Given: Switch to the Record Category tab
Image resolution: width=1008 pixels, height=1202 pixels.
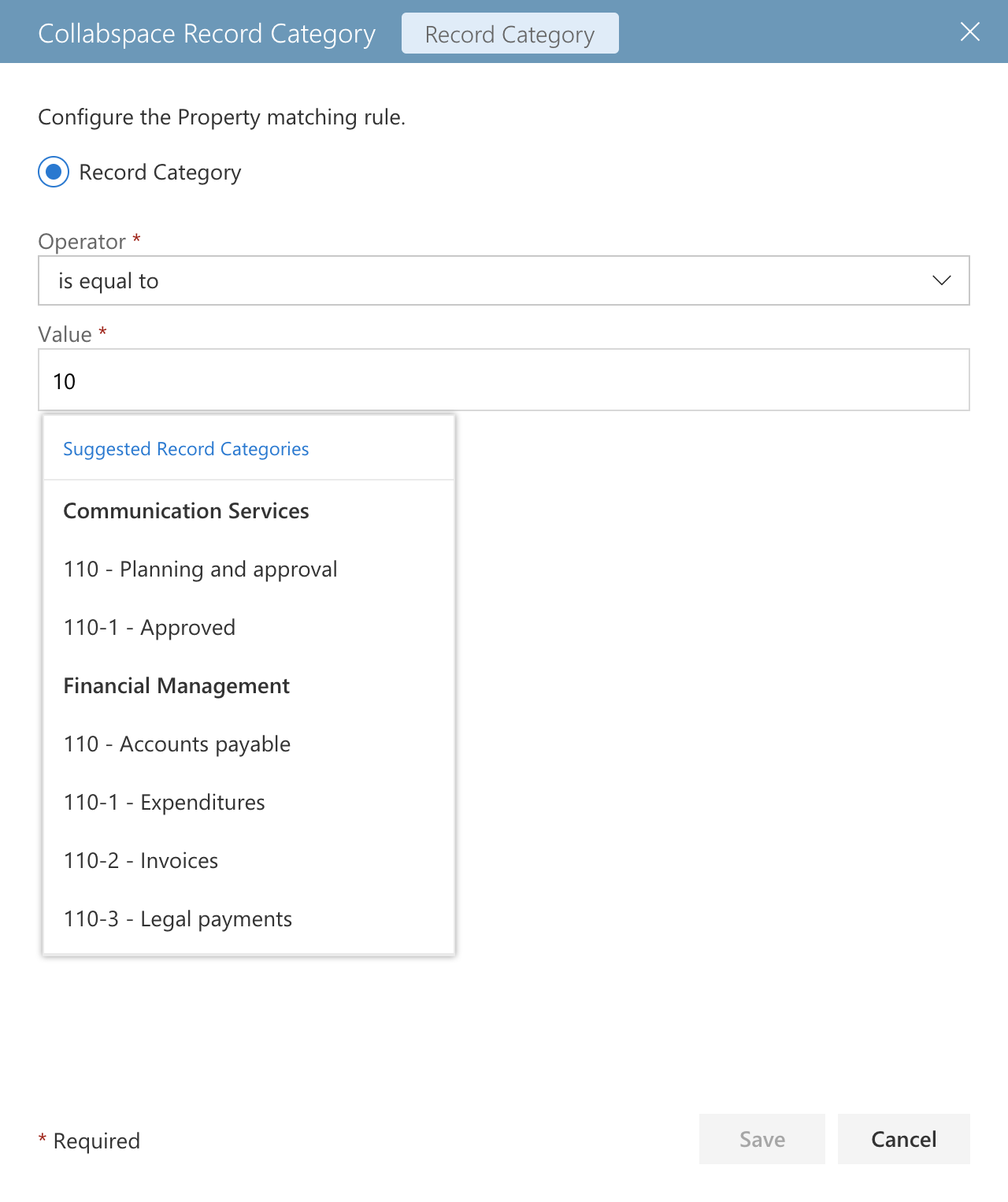Looking at the screenshot, I should (510, 33).
